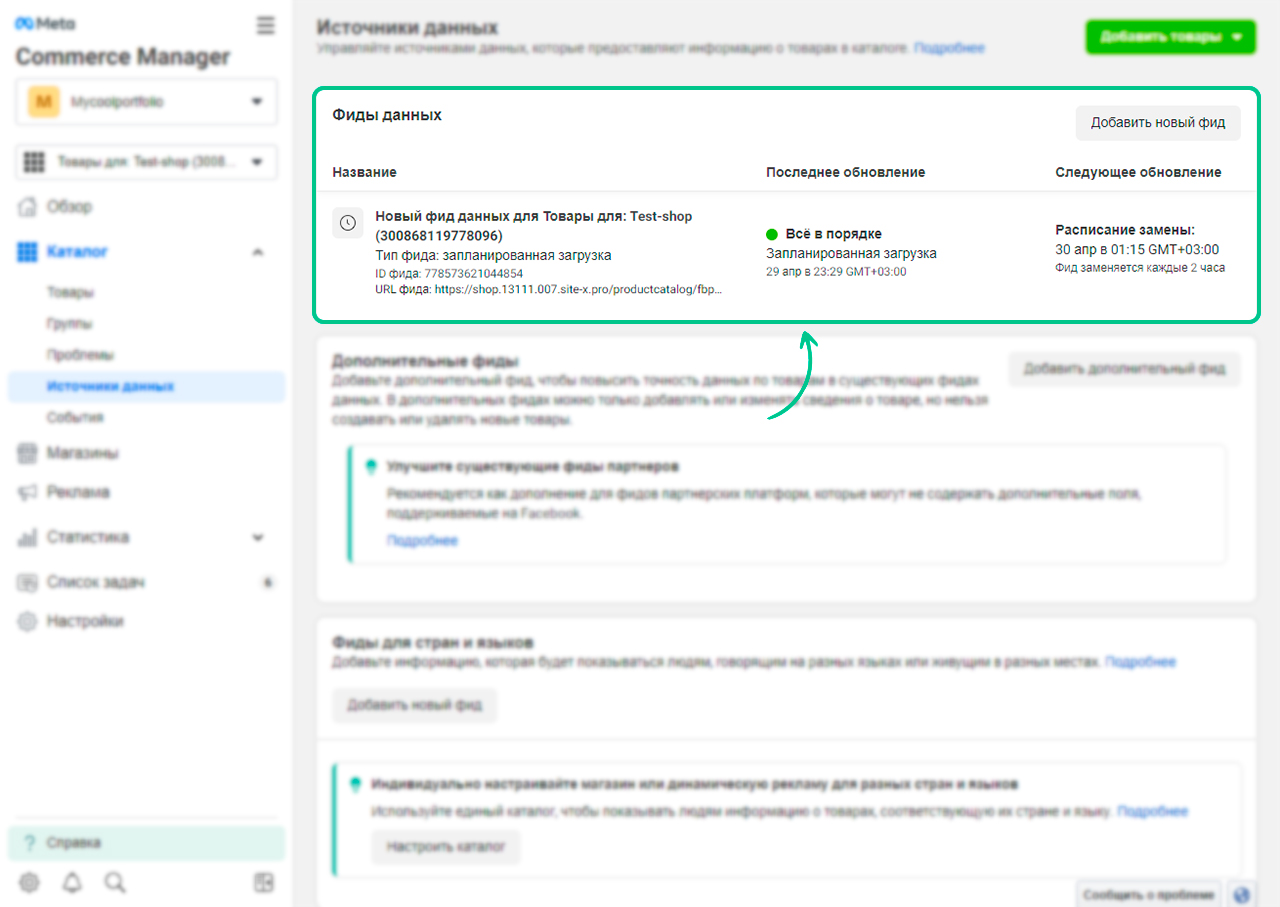
Task: Open the Test-shop catalog selector dropdown
Action: (147, 162)
